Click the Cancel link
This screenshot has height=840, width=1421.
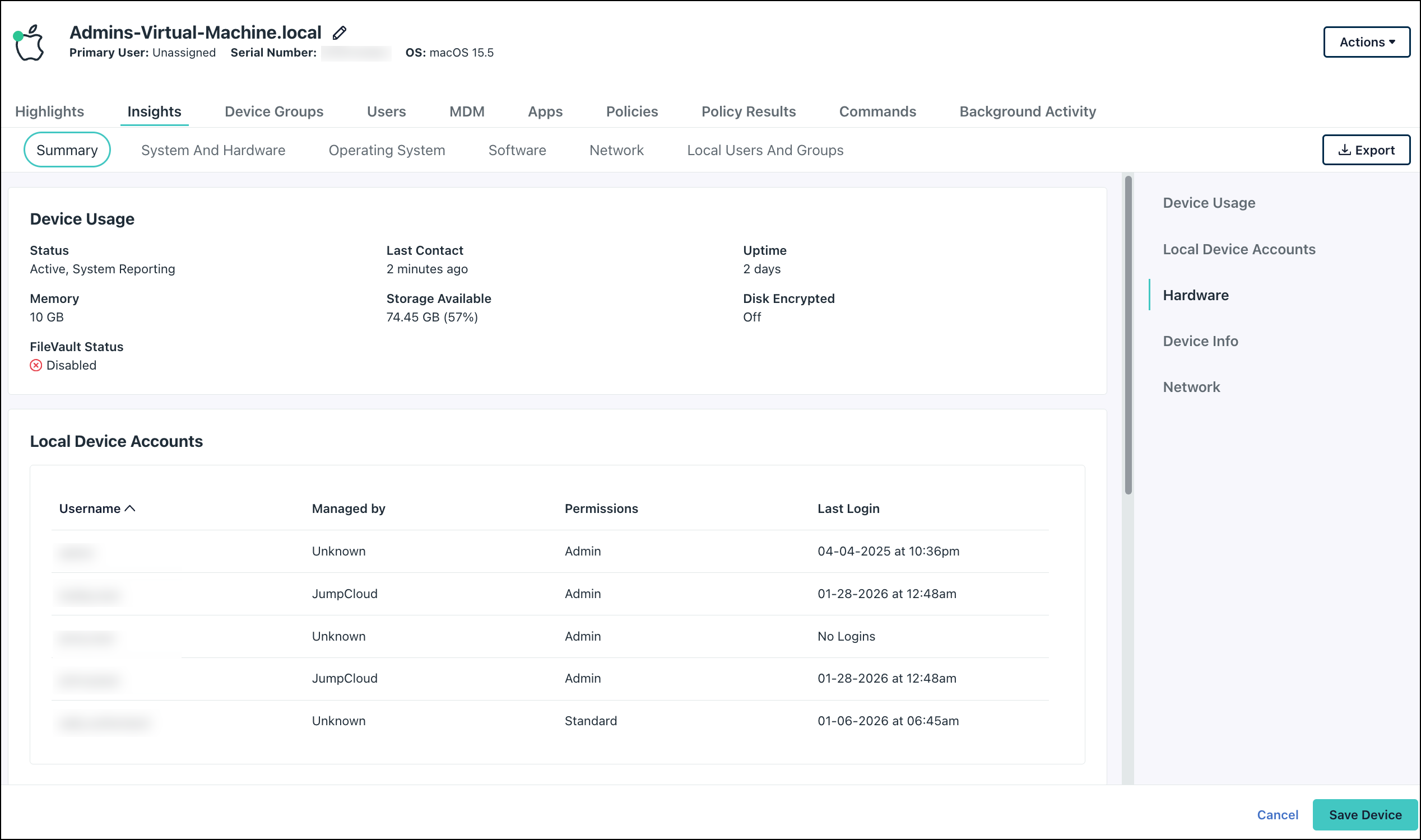point(1277,815)
